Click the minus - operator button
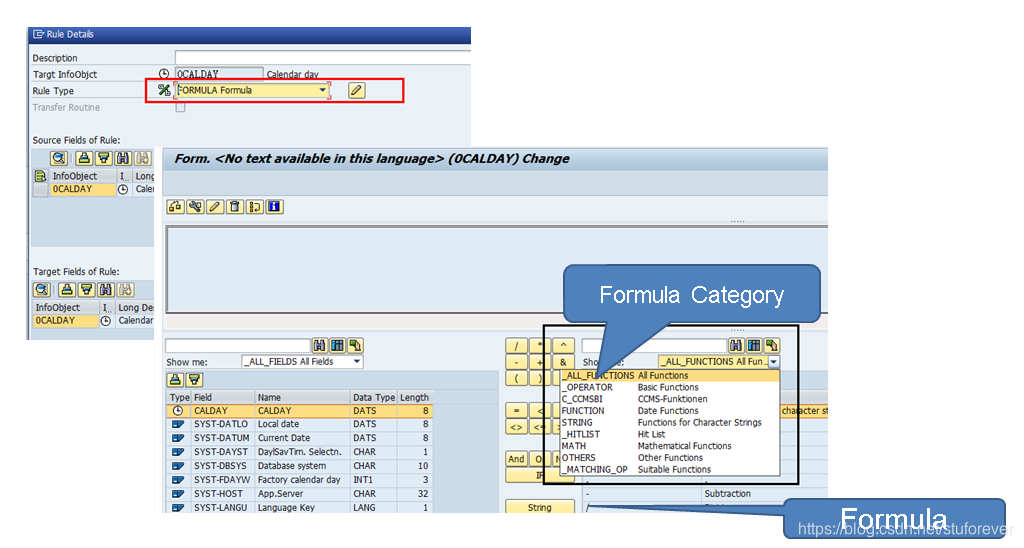Screen dimensions: 1024x548 coord(517,362)
